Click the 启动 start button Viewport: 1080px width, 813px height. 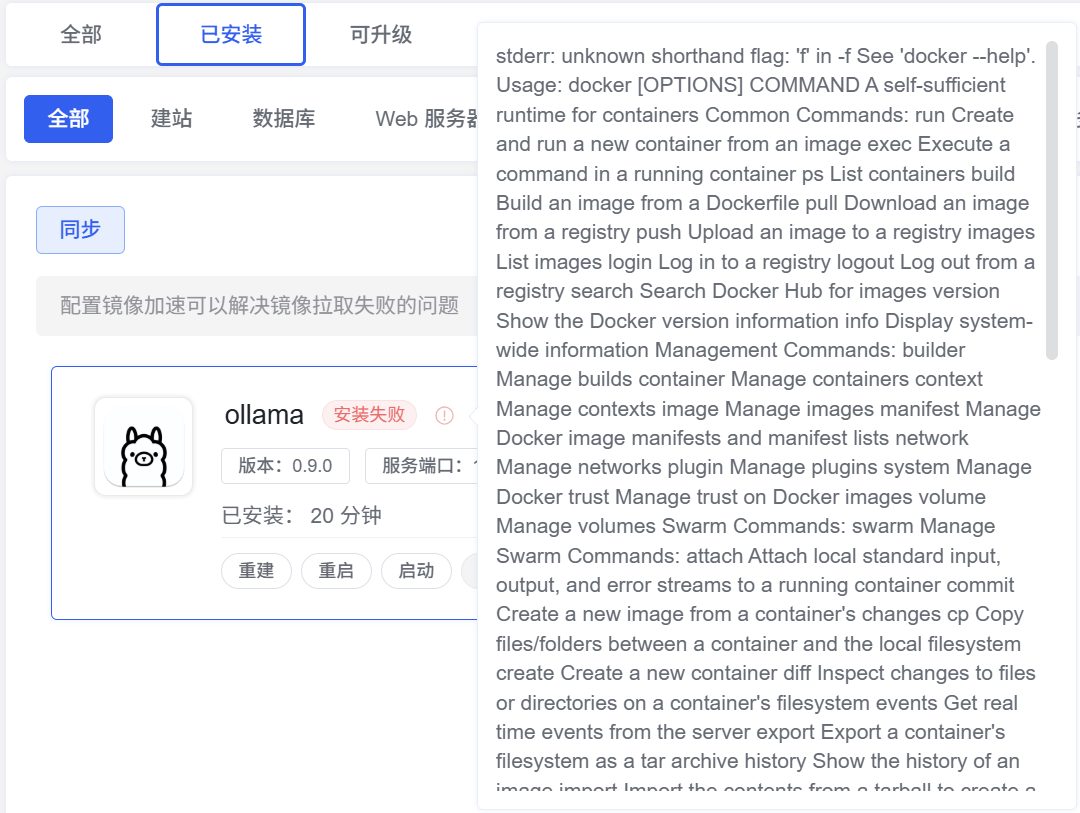pos(416,570)
